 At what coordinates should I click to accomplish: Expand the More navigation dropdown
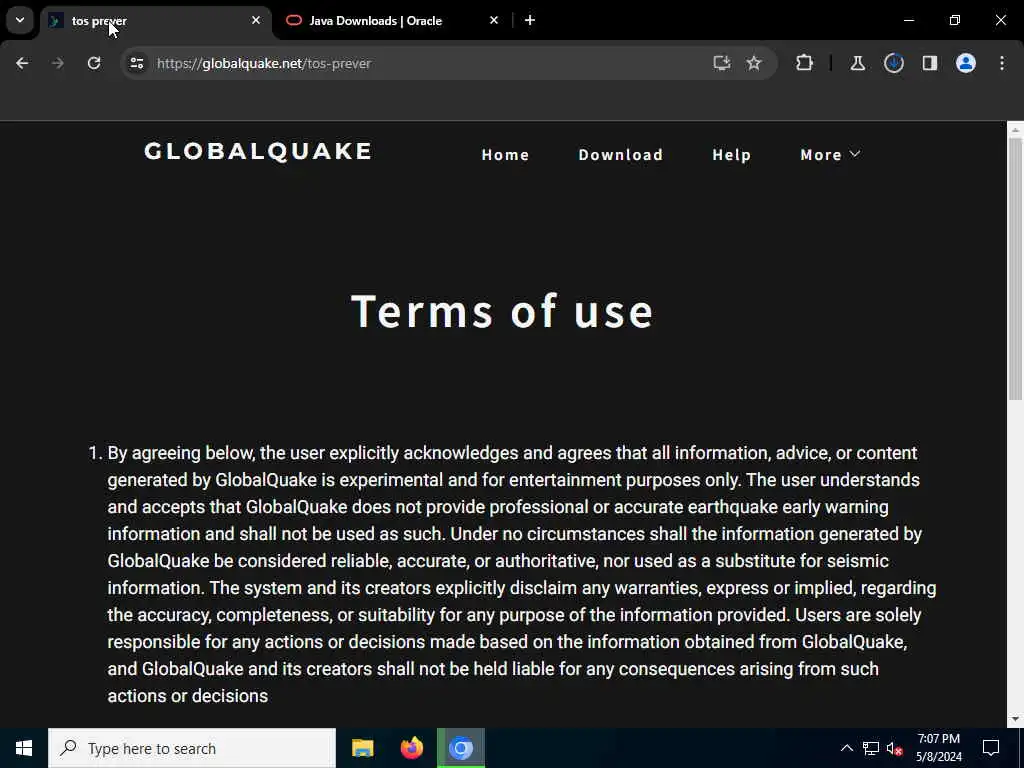[x=830, y=155]
